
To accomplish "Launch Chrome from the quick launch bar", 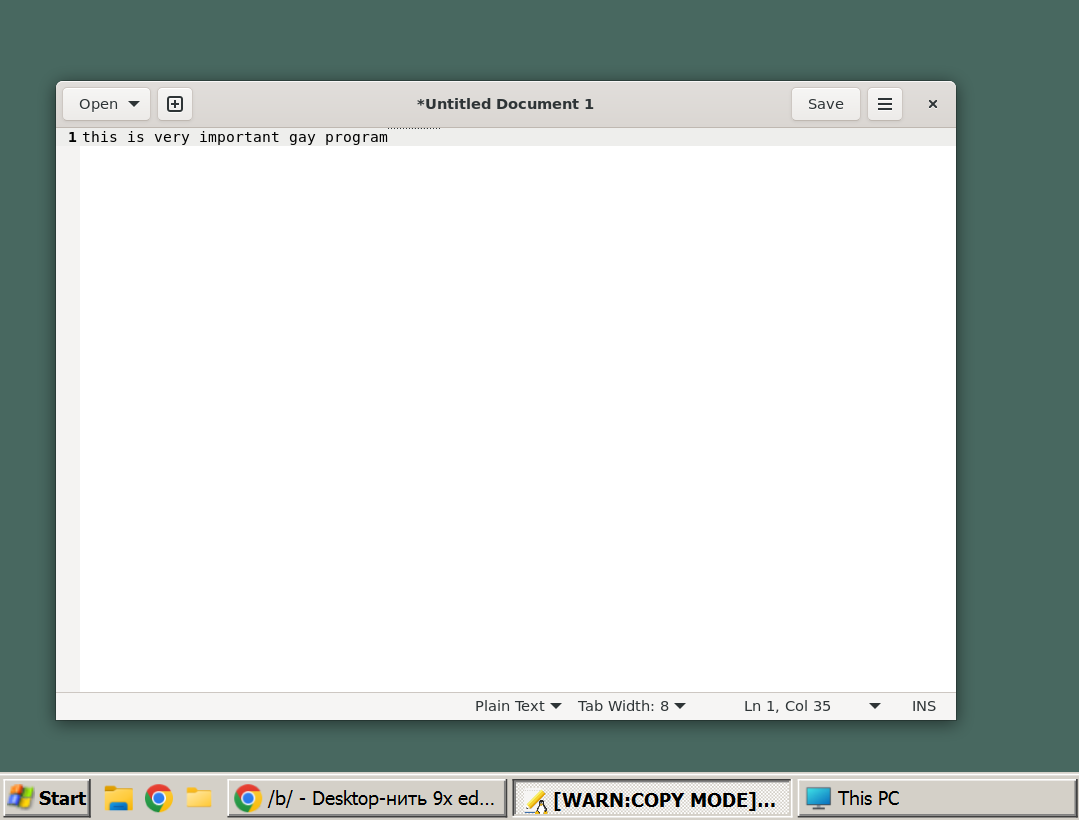I will (x=159, y=798).
